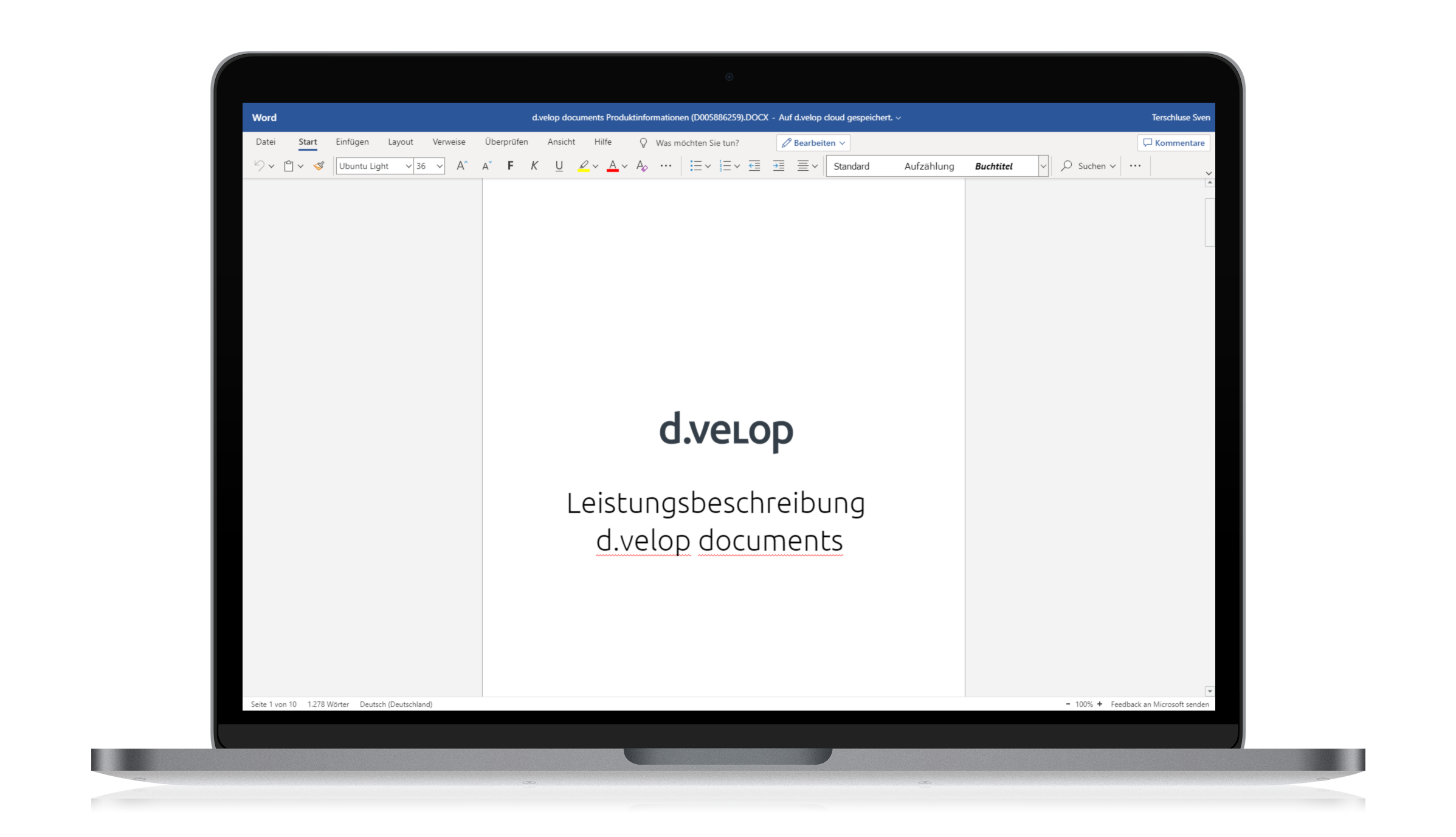The width and height of the screenshot is (1456, 837).
Task: Apply yellow text highlight color
Action: [x=583, y=166]
